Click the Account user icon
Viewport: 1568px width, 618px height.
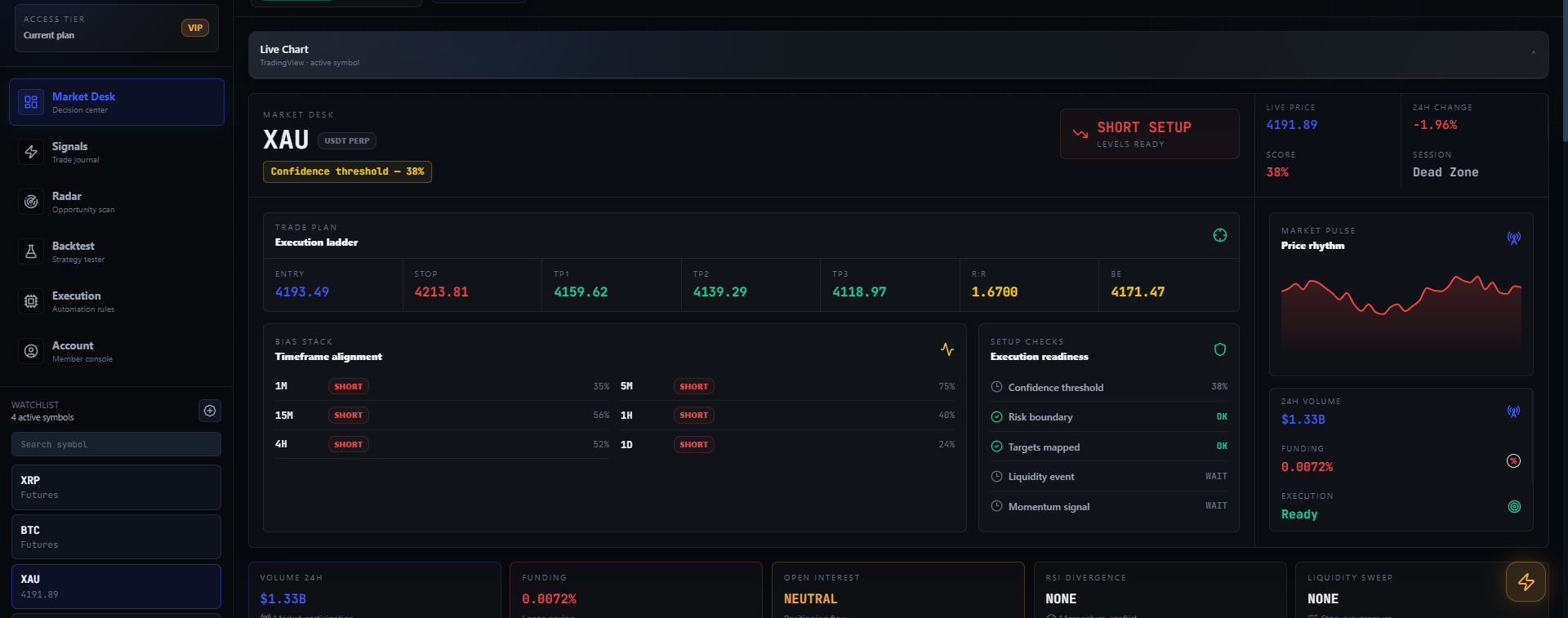tap(31, 351)
